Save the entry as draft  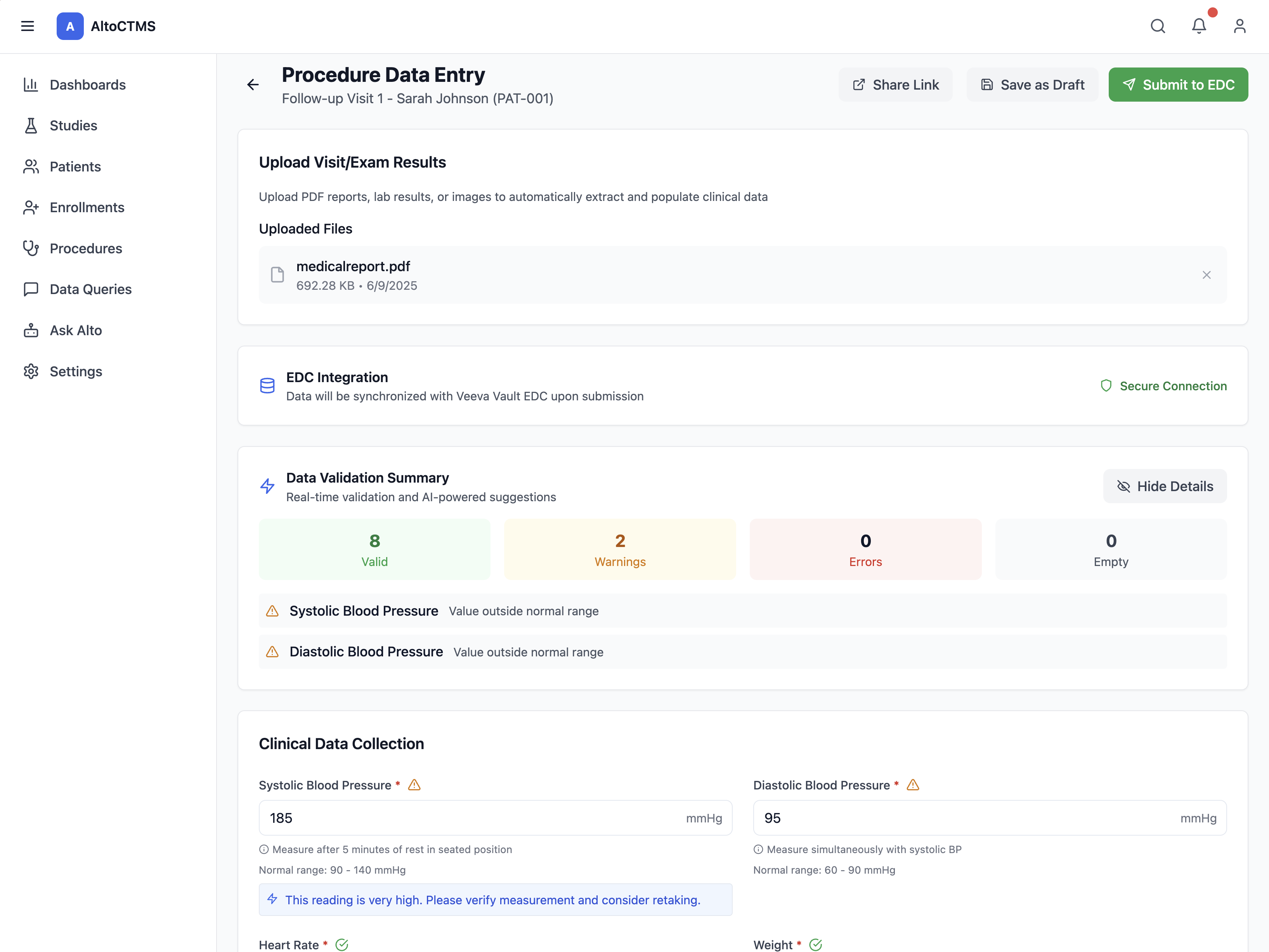[x=1032, y=84]
